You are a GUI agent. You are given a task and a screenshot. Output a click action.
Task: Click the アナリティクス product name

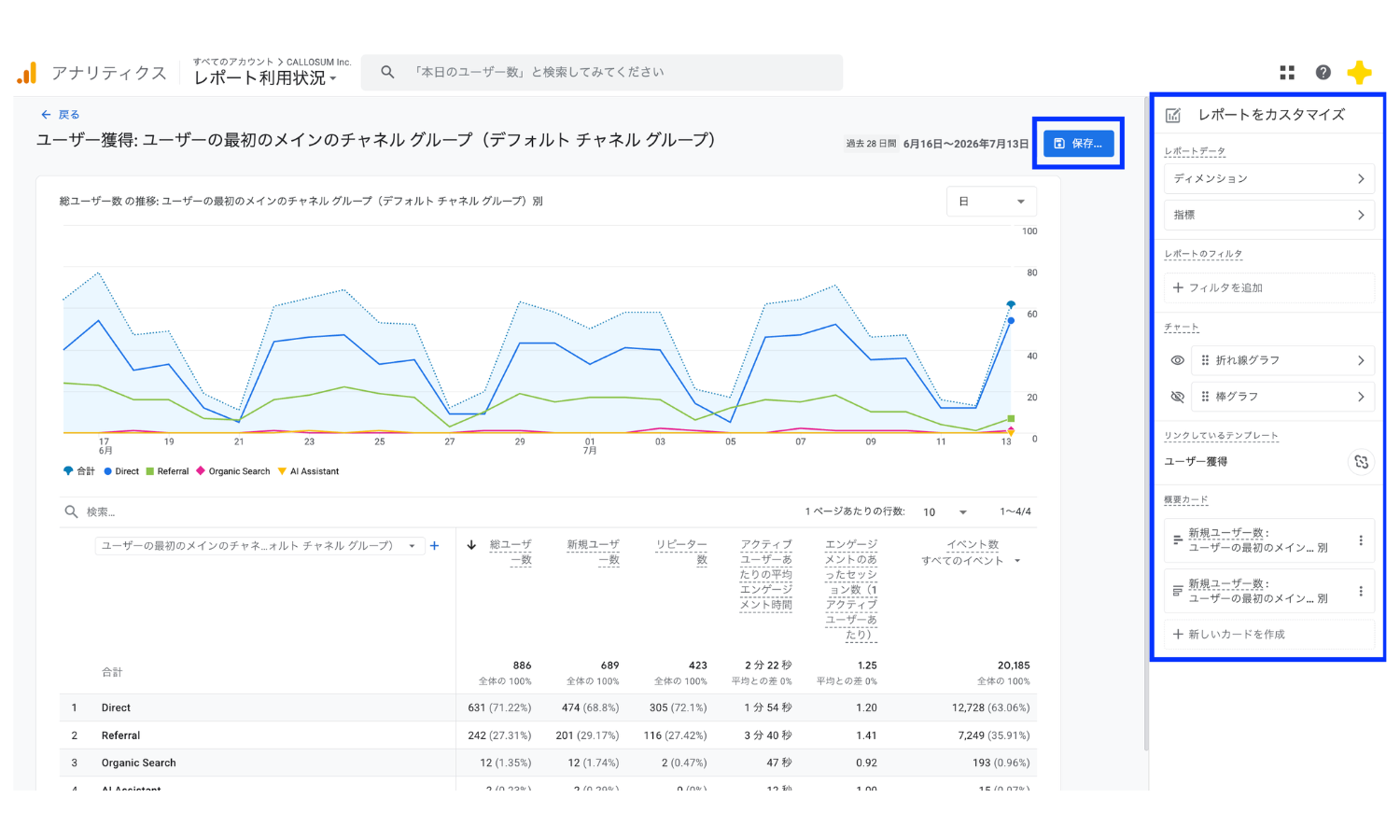tap(109, 73)
